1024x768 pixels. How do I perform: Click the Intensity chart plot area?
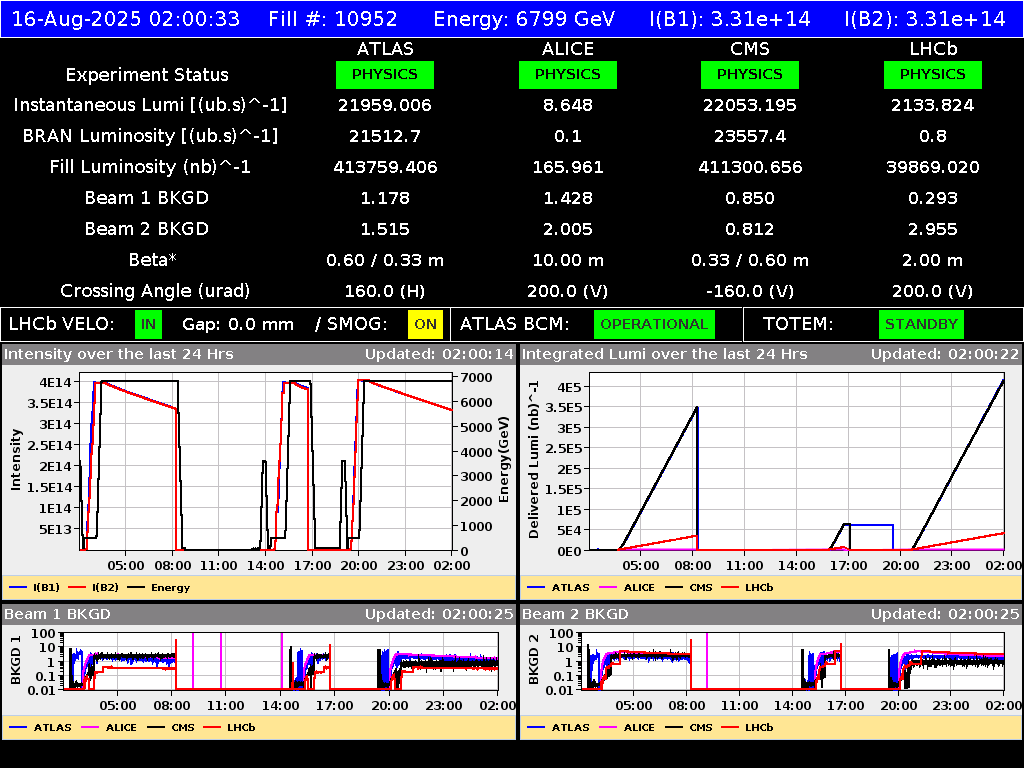[x=266, y=462]
